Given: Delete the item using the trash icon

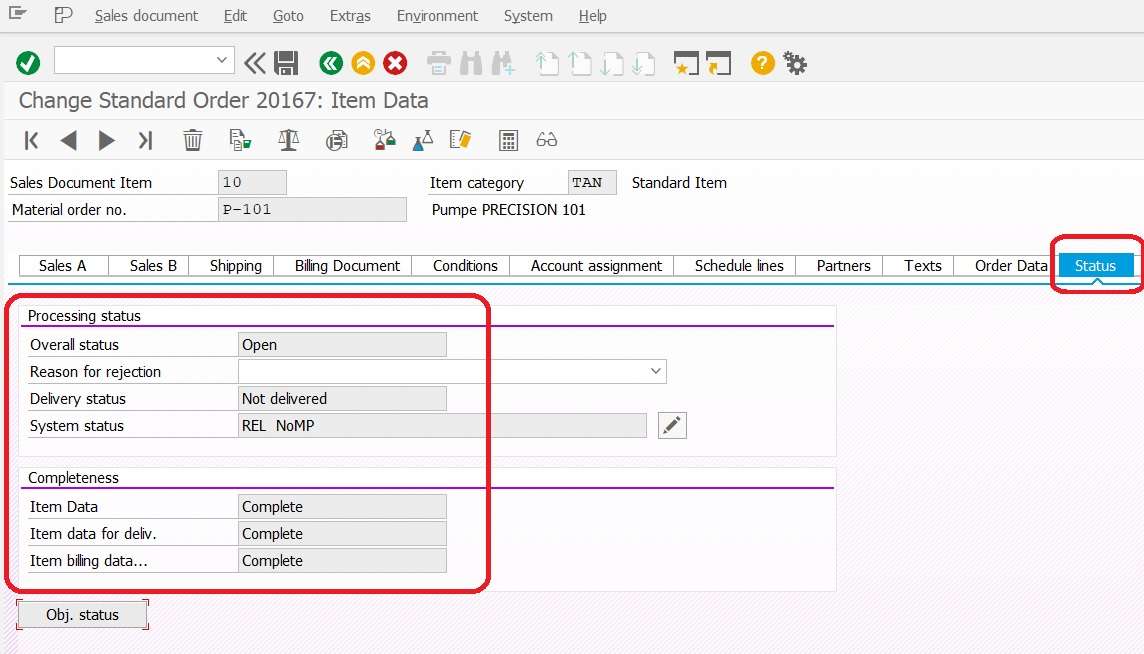Looking at the screenshot, I should coord(193,140).
